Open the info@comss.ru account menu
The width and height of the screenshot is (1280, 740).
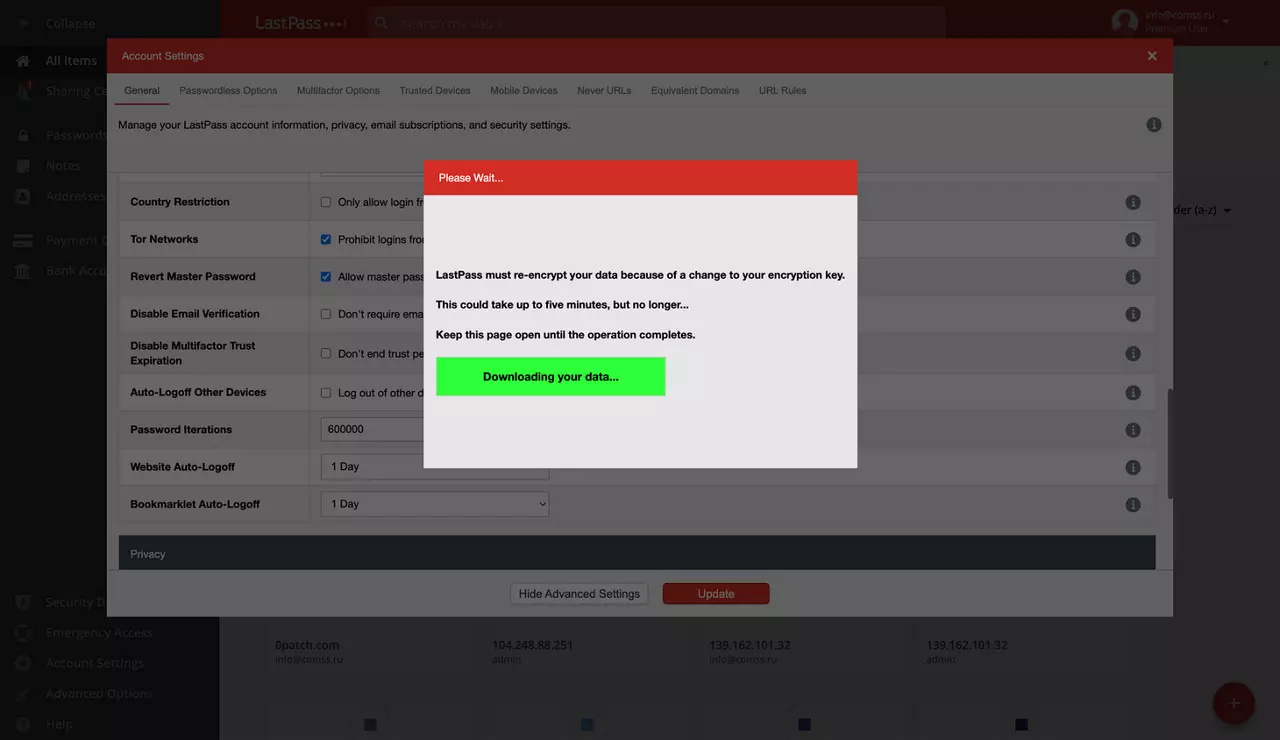1171,21
